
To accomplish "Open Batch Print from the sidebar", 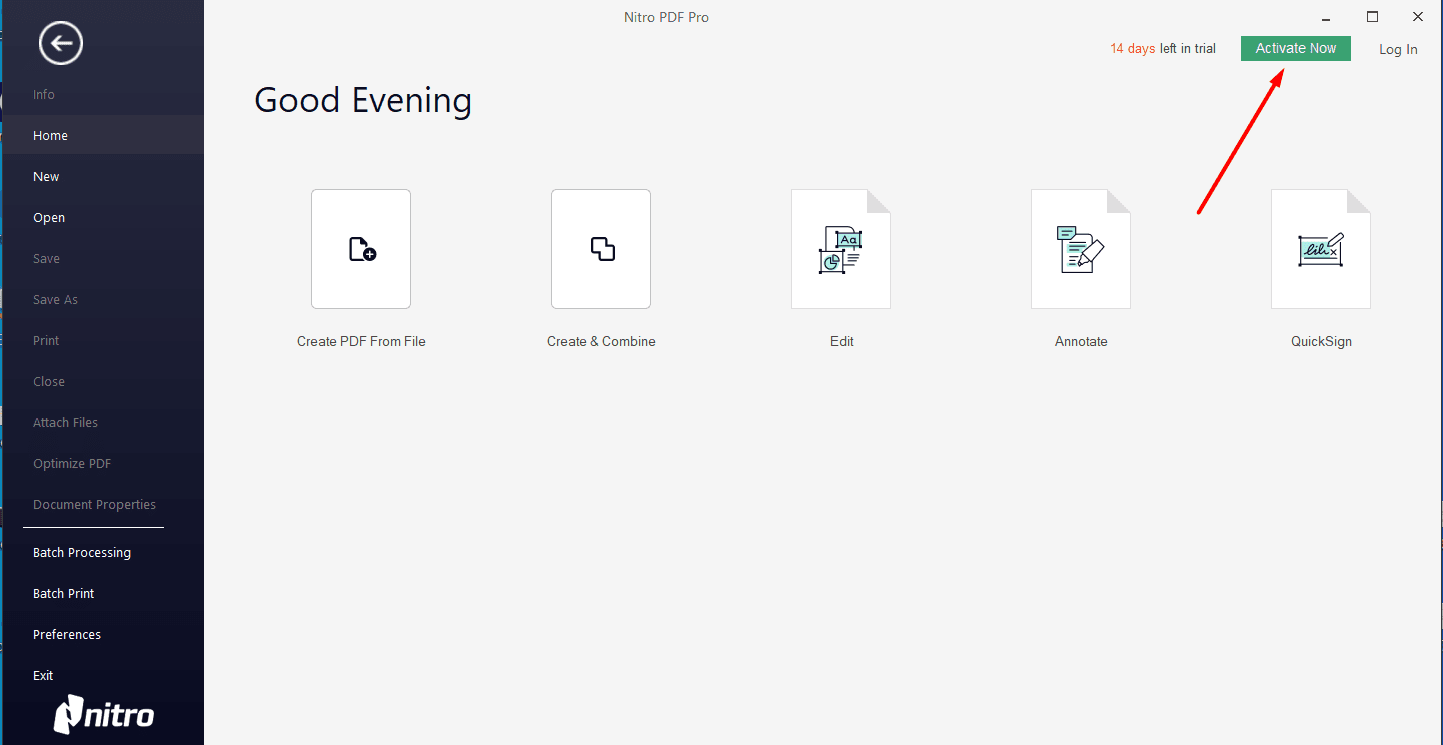I will (63, 594).
